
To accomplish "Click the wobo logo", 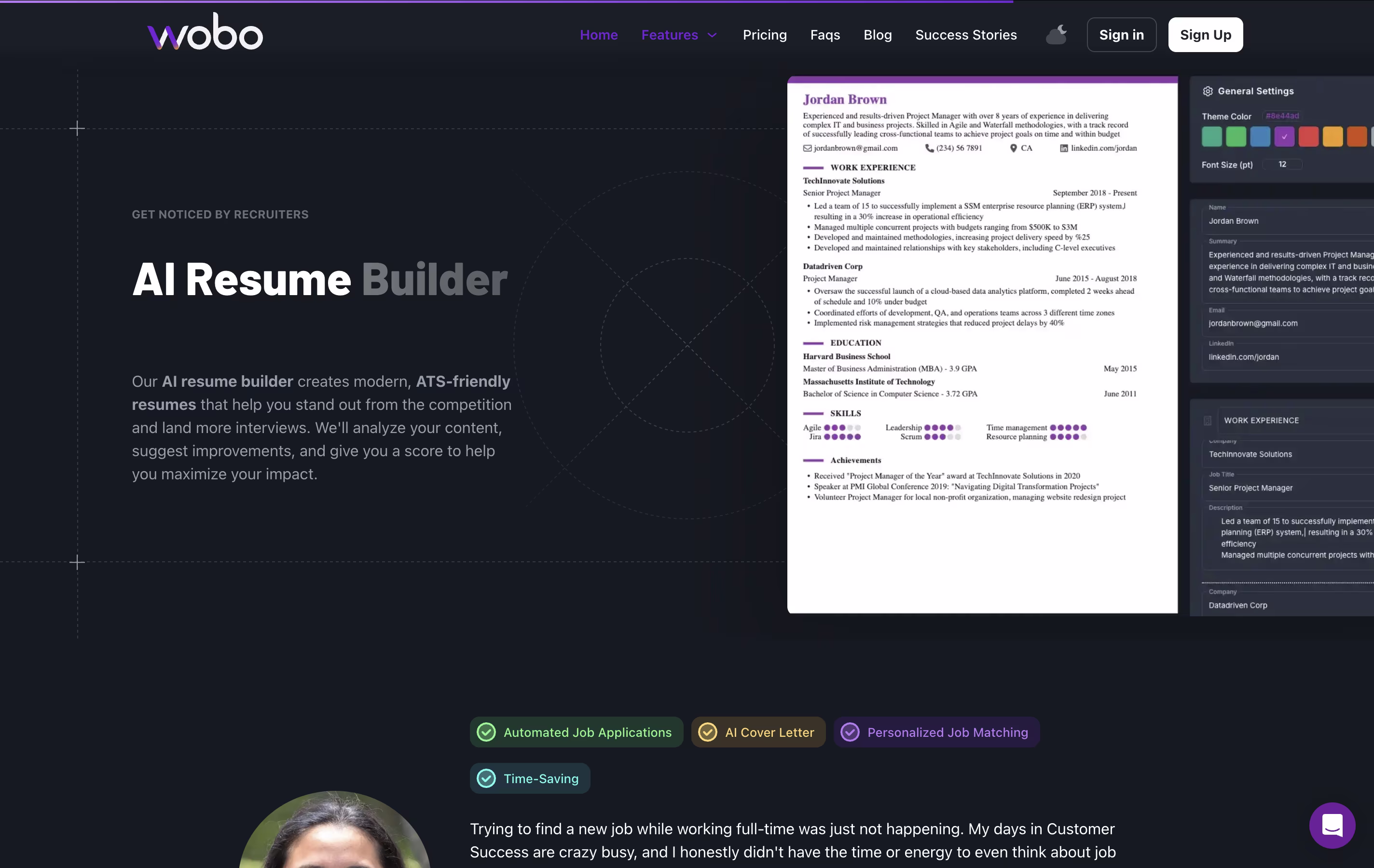I will pyautogui.click(x=205, y=31).
